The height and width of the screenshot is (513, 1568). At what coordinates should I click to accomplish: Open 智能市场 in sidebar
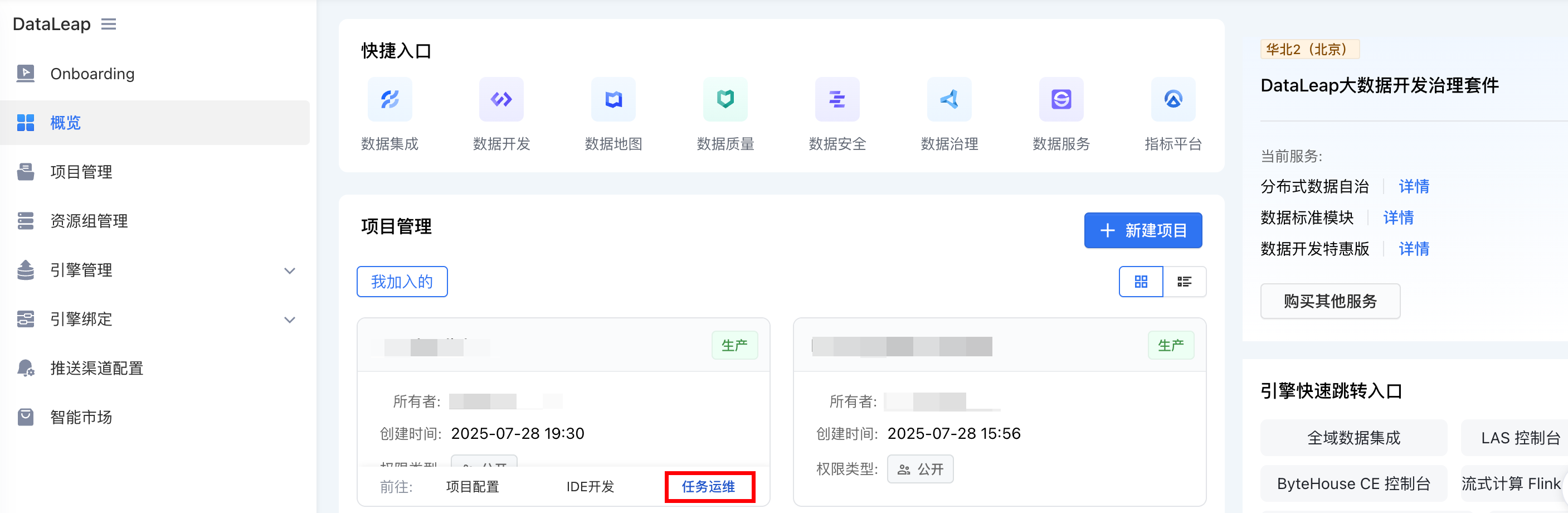coord(155,417)
